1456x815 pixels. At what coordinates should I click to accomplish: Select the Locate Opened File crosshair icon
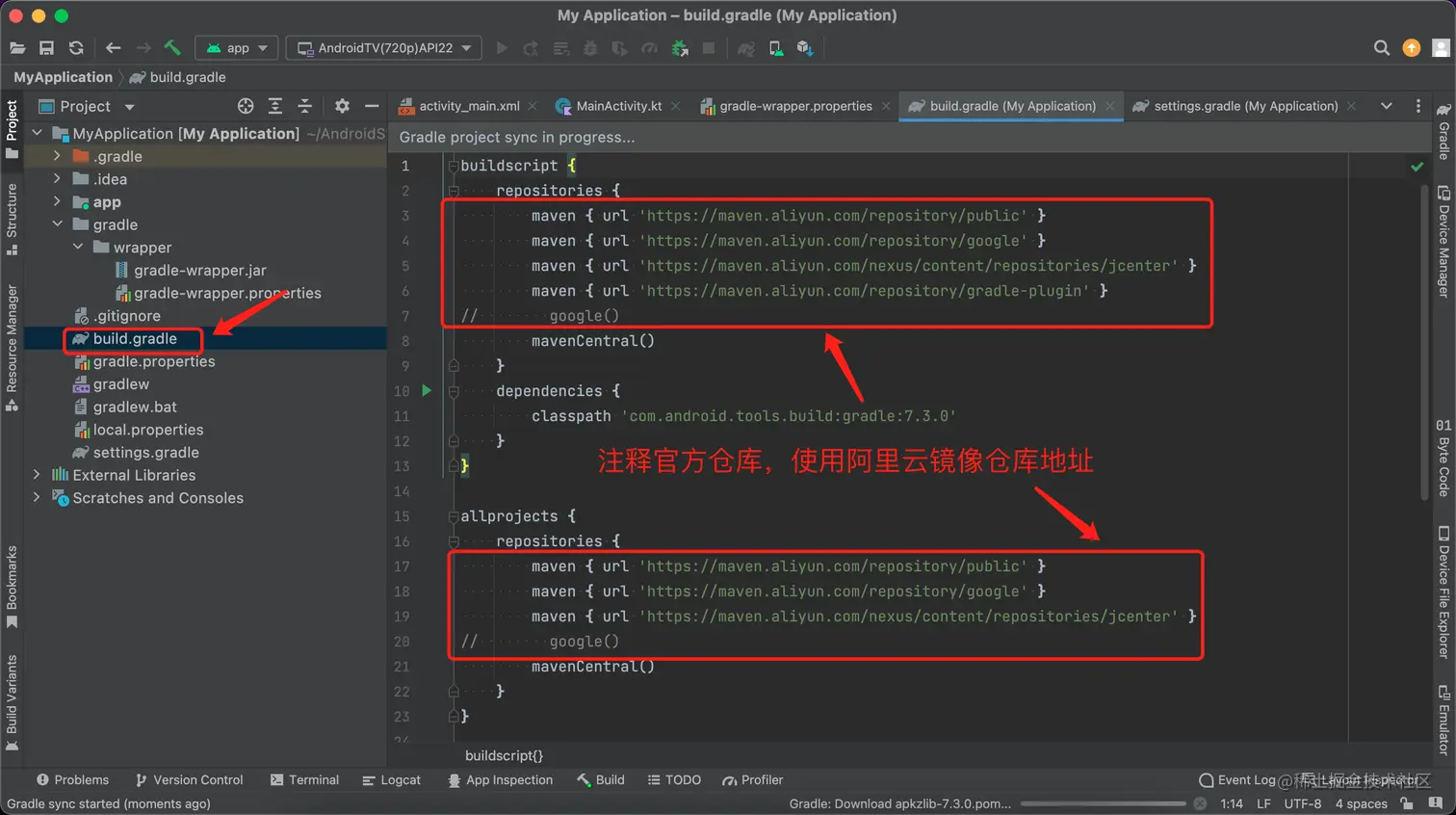pyautogui.click(x=245, y=106)
